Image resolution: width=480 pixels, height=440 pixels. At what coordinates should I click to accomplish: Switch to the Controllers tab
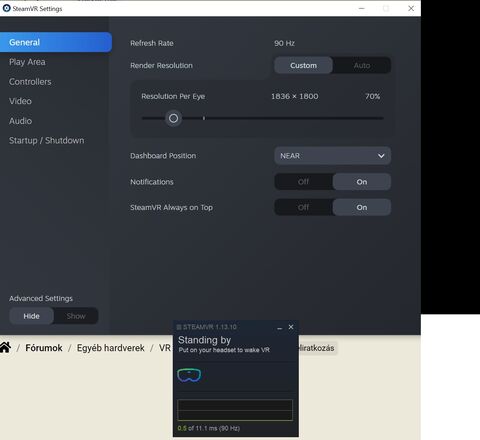coord(30,82)
